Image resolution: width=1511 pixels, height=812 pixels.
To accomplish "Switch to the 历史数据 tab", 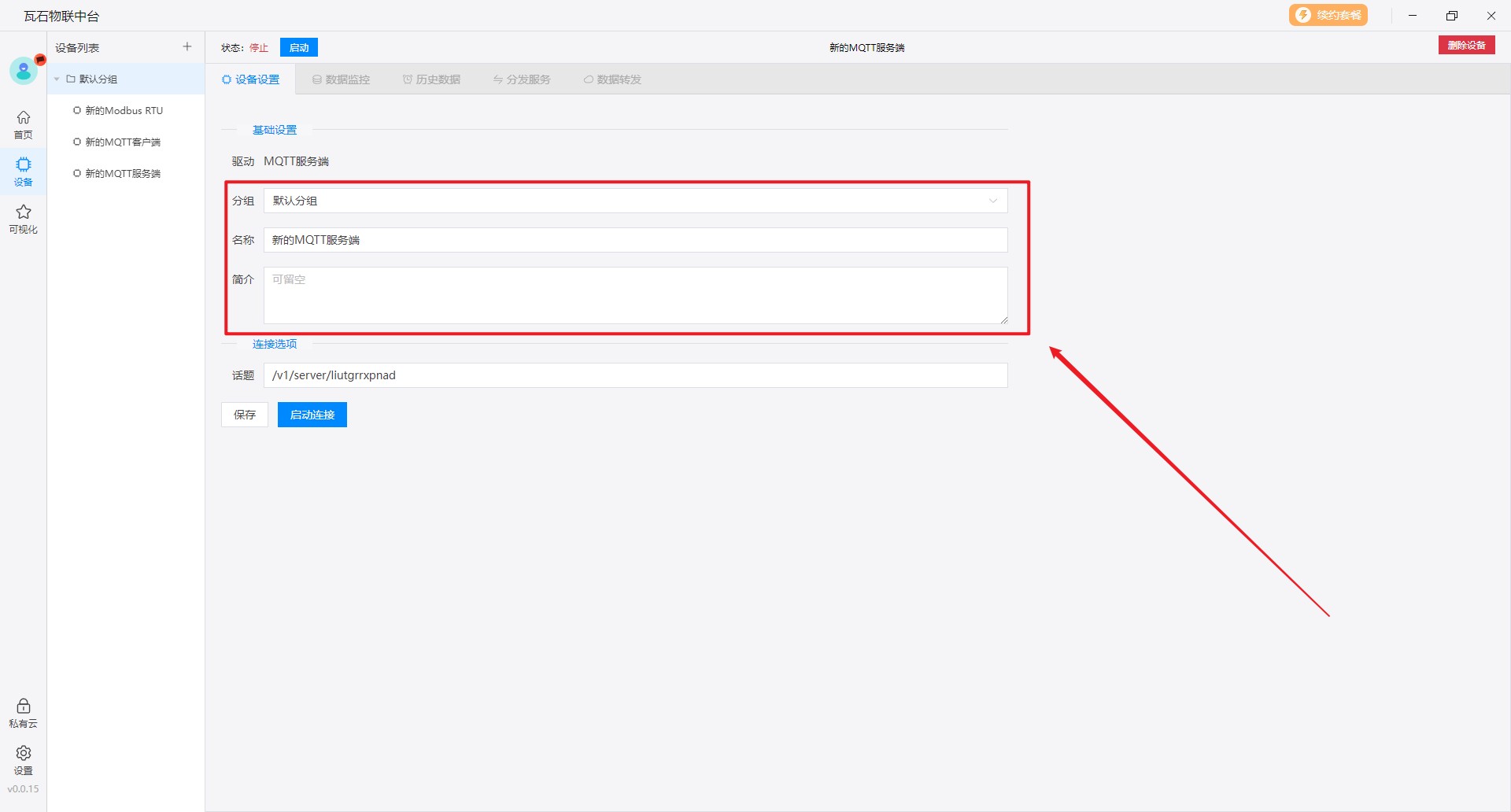I will [431, 79].
